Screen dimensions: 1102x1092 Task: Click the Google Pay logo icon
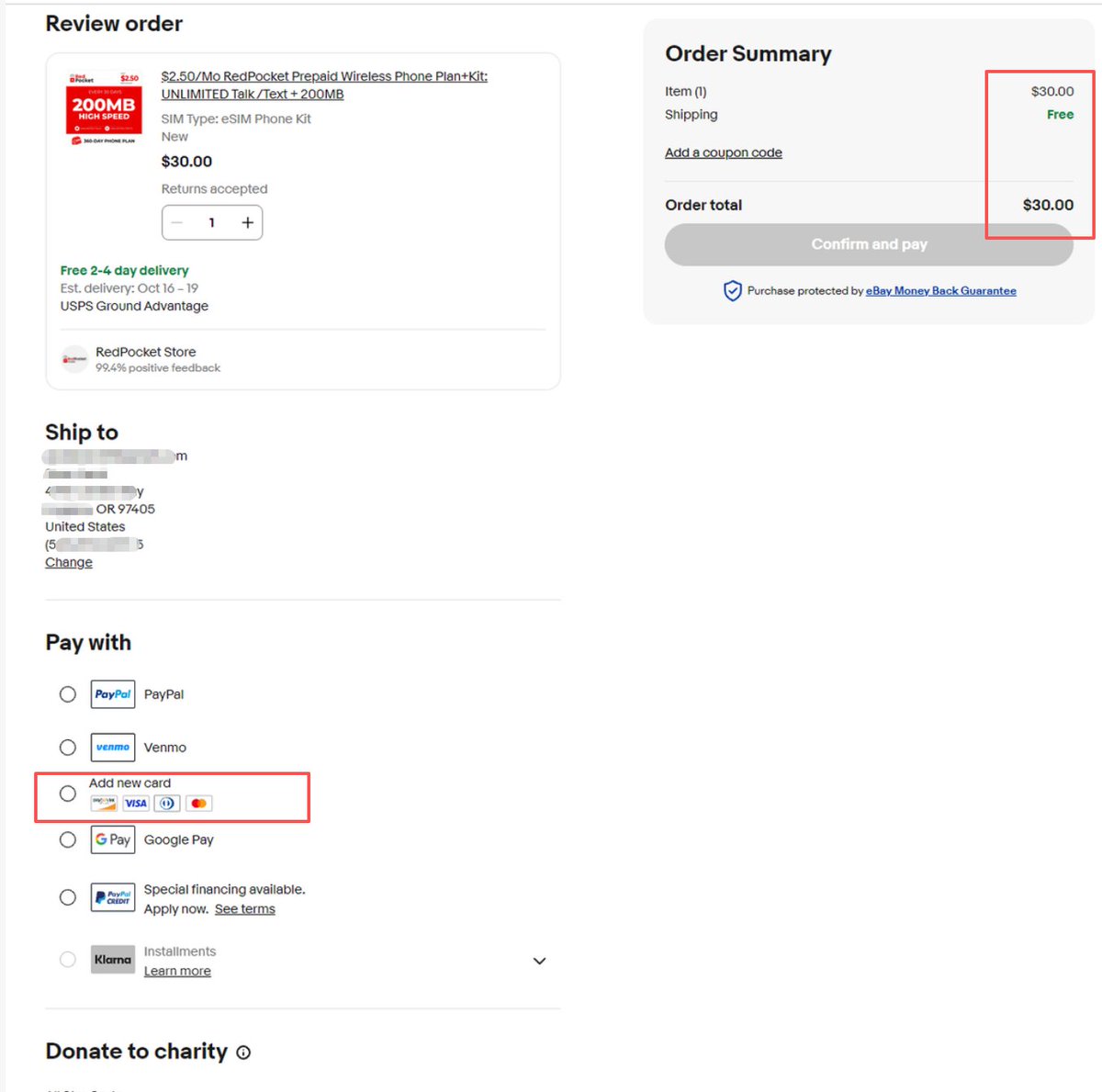(x=113, y=839)
